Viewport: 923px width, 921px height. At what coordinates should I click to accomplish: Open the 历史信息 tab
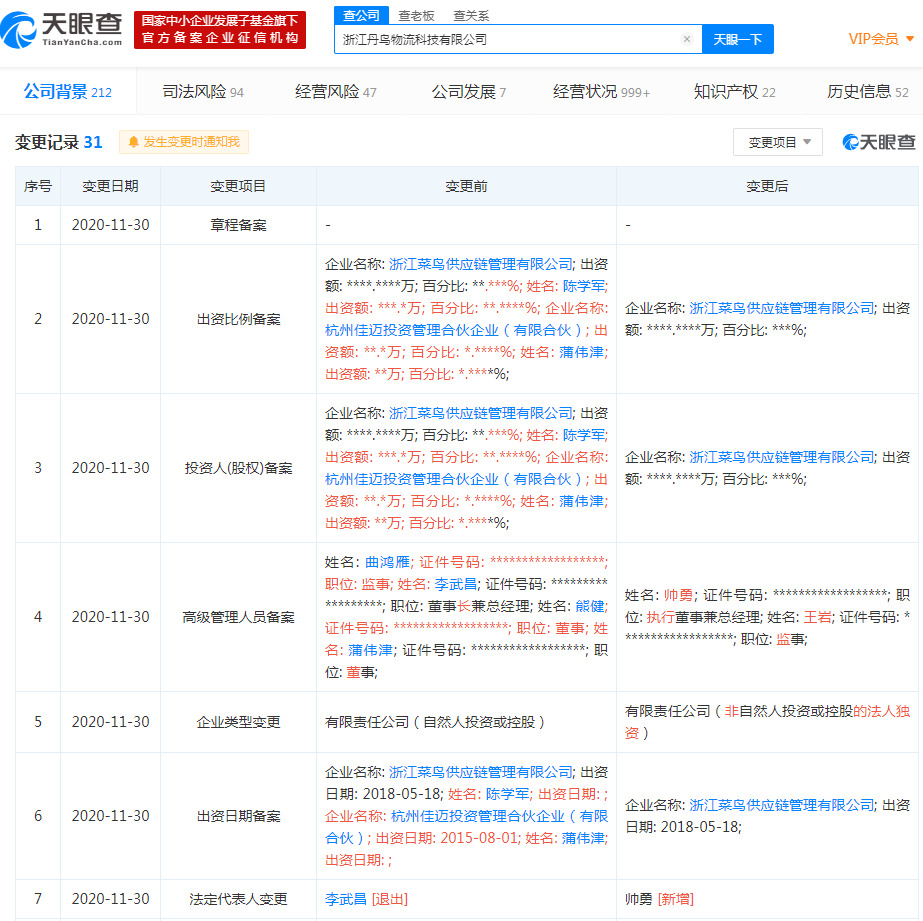pos(868,92)
